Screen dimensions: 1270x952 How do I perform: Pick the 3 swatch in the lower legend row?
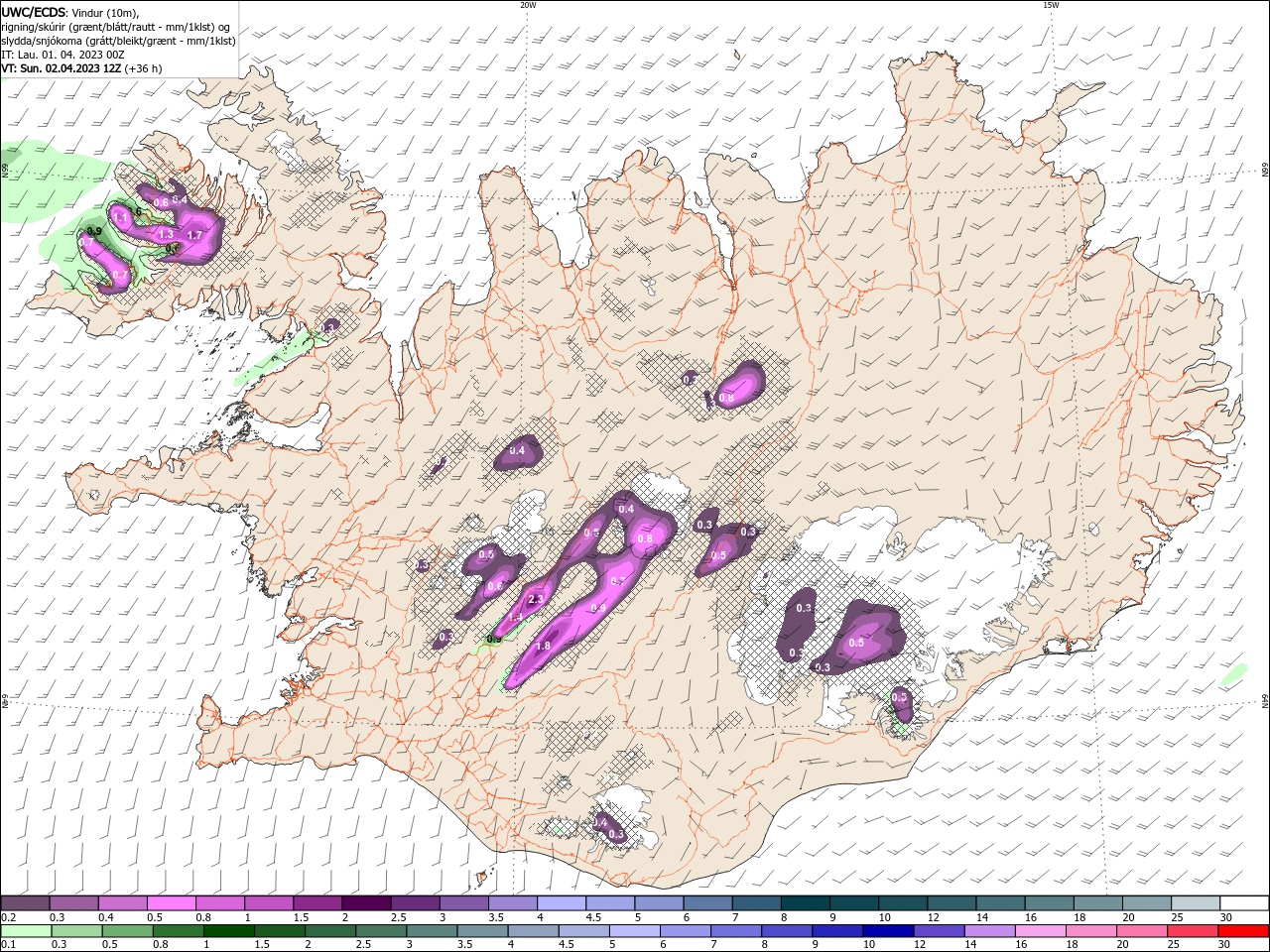433,931
